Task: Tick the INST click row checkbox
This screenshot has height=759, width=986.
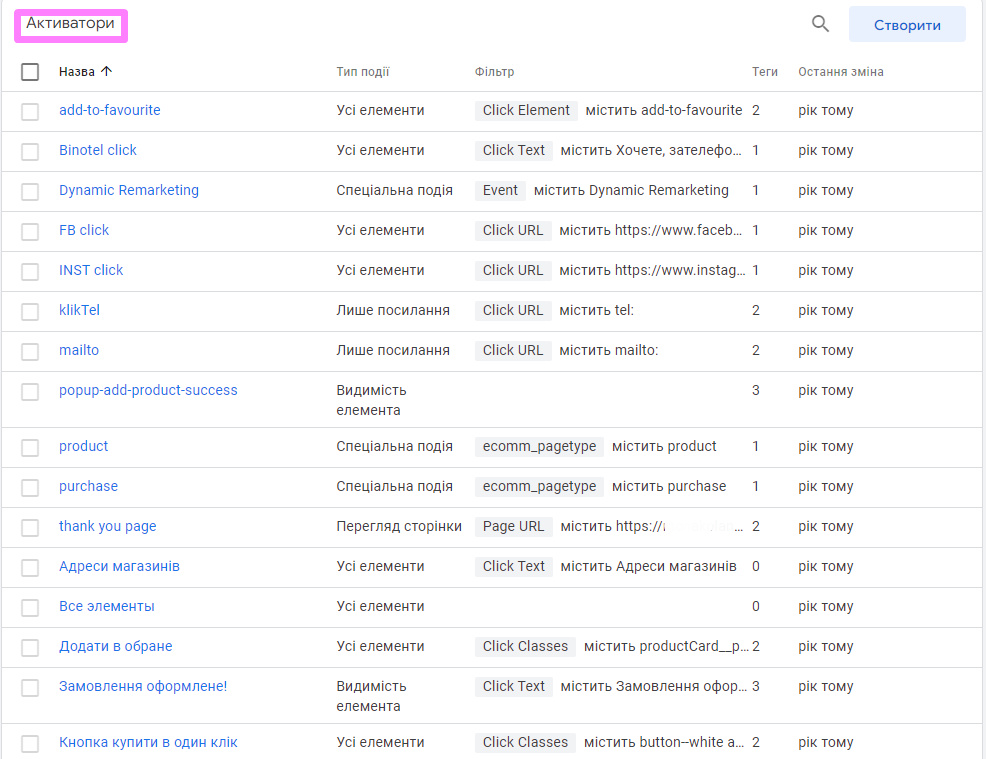Action: click(30, 271)
